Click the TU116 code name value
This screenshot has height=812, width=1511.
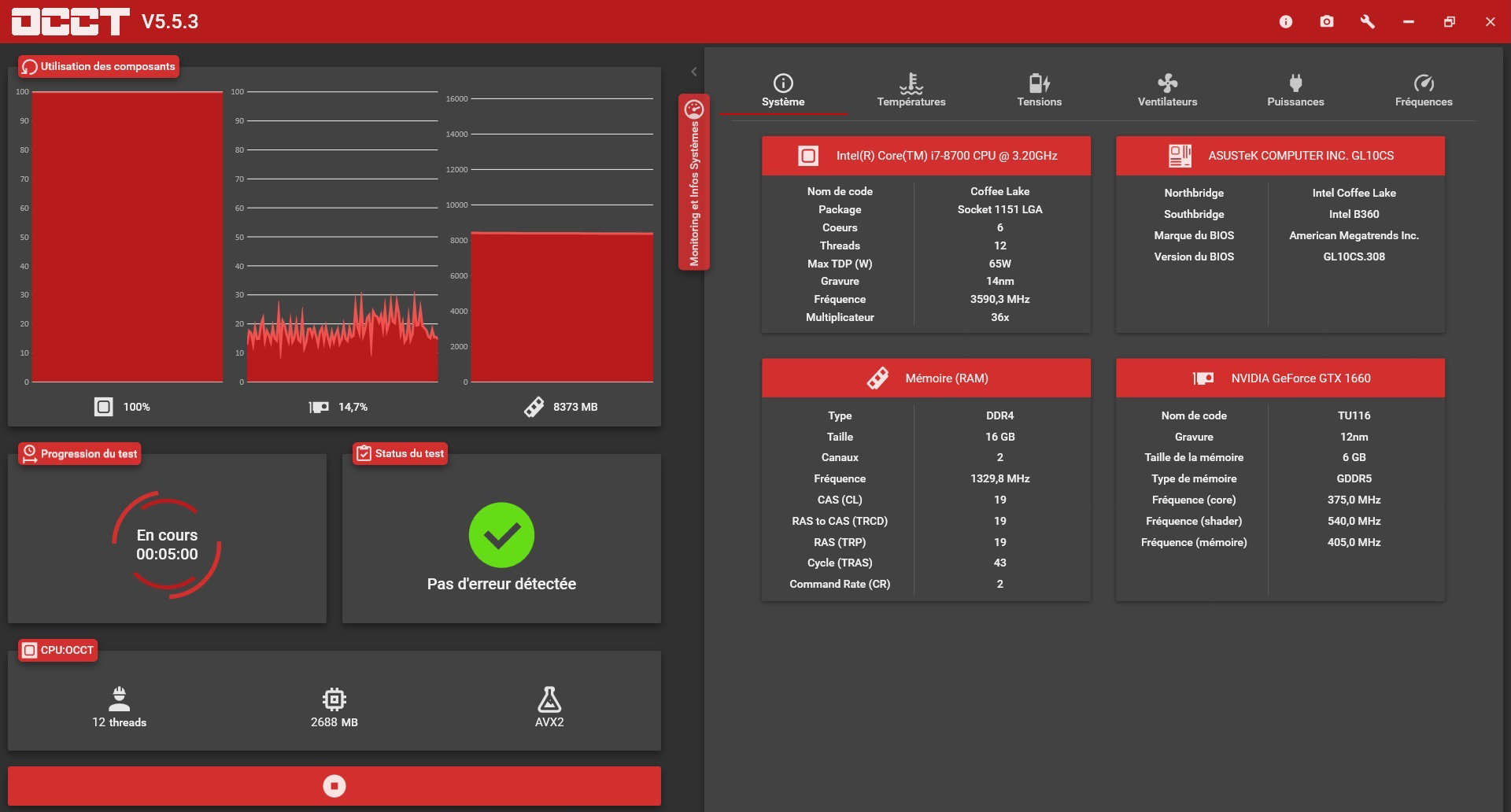coord(1354,415)
